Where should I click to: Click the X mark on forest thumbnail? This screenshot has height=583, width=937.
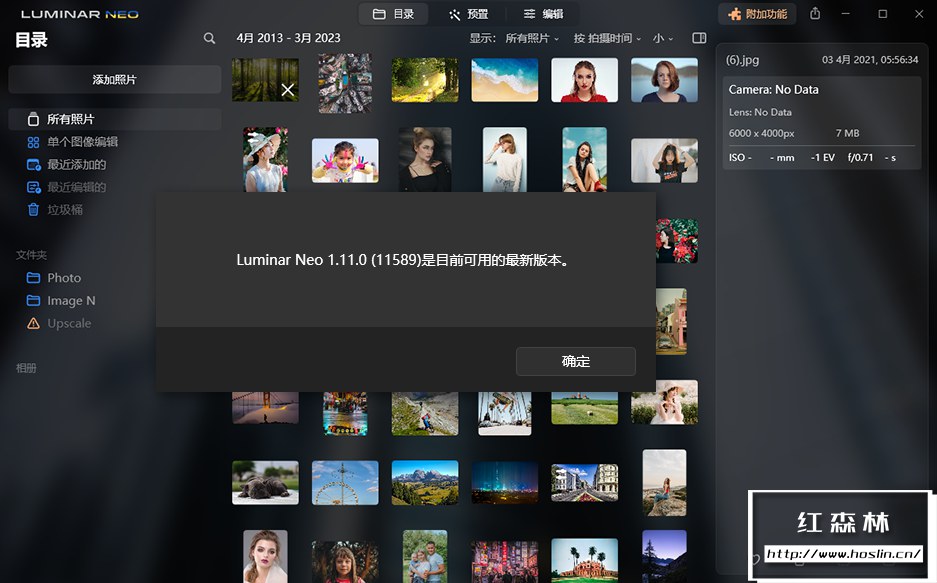[x=288, y=90]
